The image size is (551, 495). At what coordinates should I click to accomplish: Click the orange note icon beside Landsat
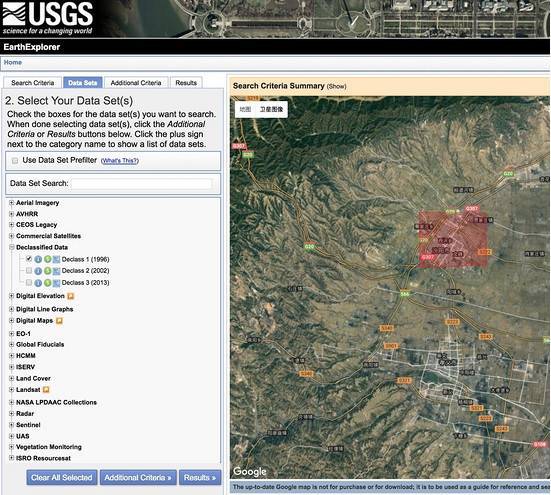click(x=46, y=390)
